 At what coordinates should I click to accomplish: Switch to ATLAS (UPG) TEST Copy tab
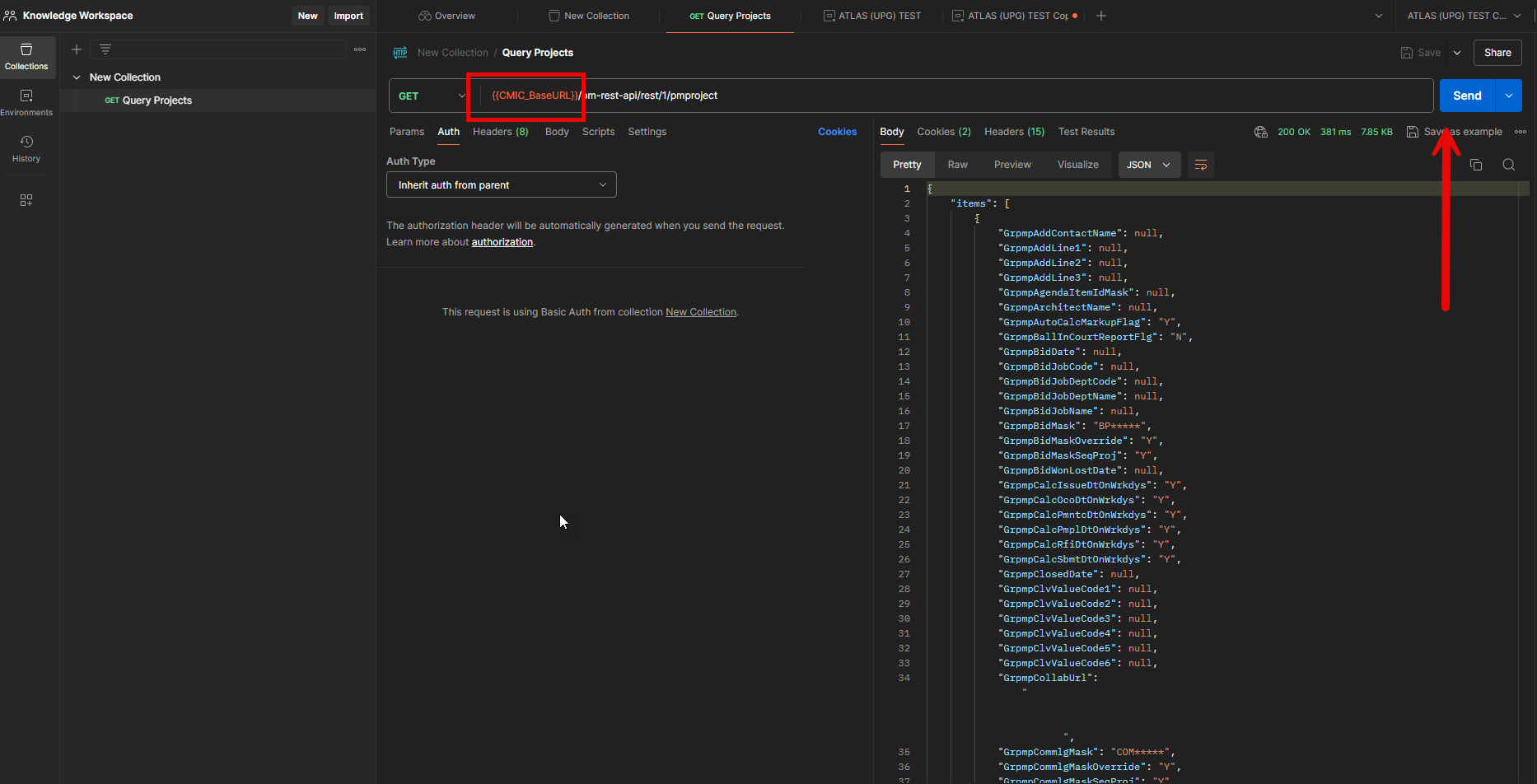pyautogui.click(x=1015, y=16)
